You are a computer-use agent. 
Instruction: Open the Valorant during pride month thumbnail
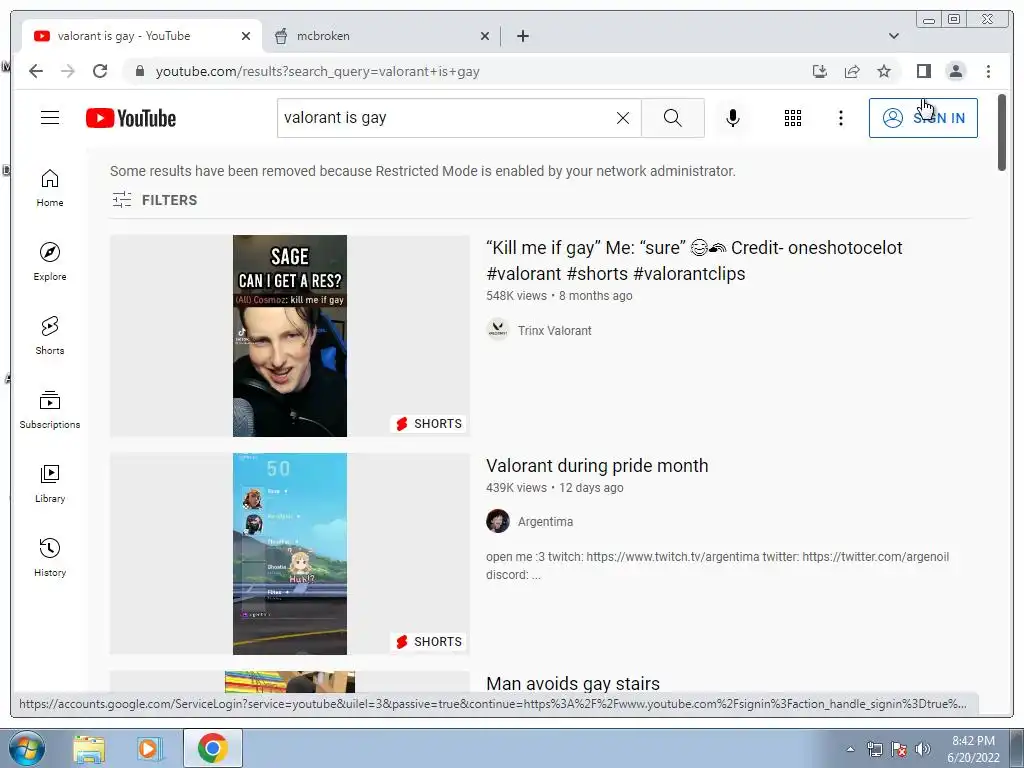point(290,554)
